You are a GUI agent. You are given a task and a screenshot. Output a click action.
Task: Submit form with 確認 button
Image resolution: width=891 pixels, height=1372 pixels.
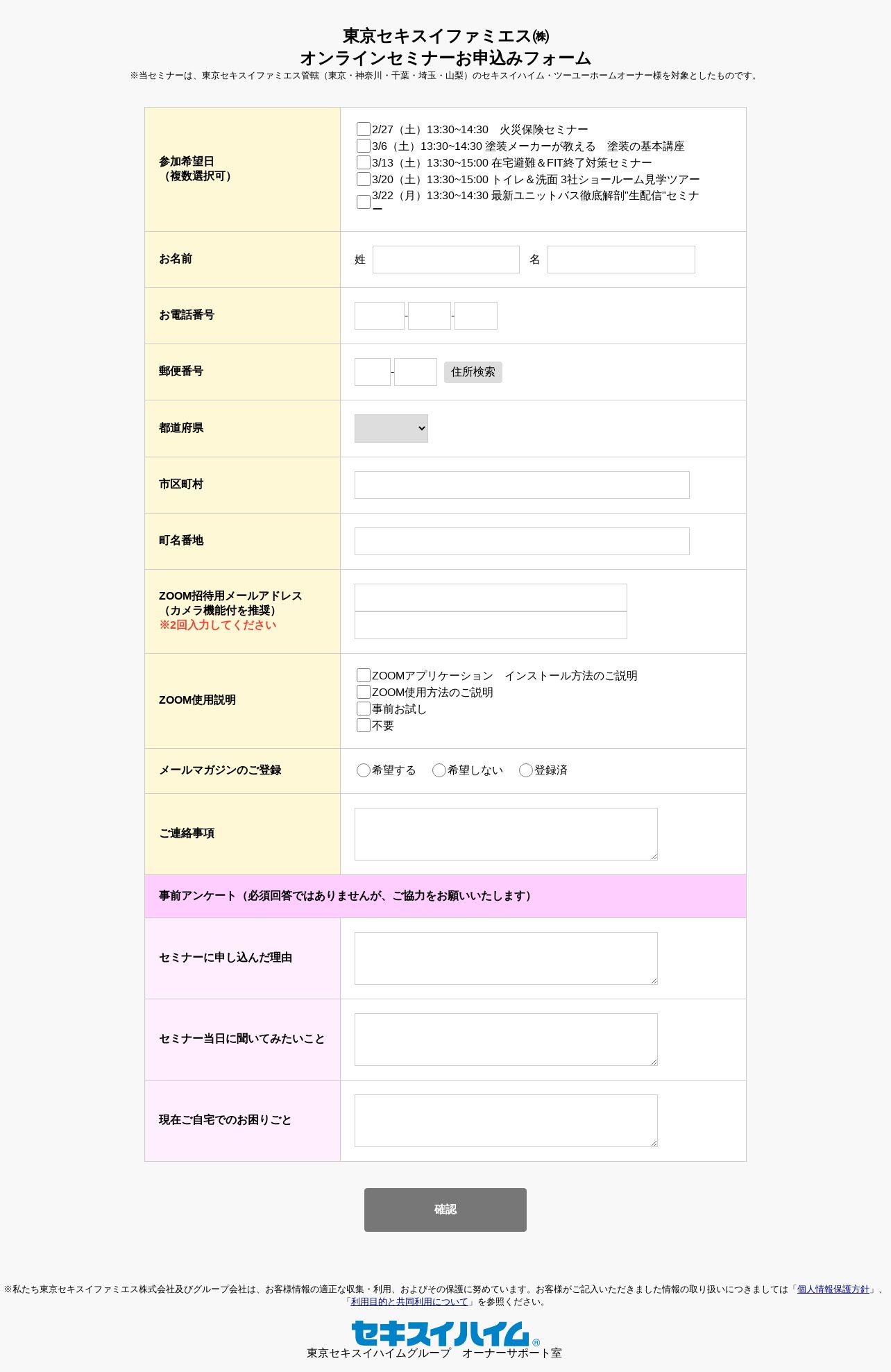click(x=445, y=1210)
